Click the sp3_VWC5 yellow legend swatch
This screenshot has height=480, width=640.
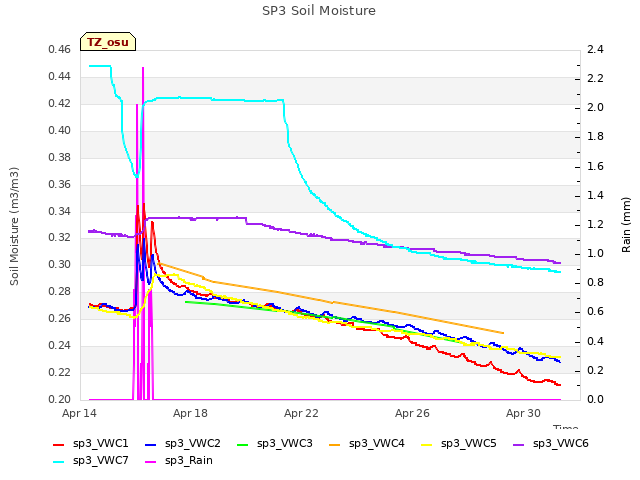[427, 445]
